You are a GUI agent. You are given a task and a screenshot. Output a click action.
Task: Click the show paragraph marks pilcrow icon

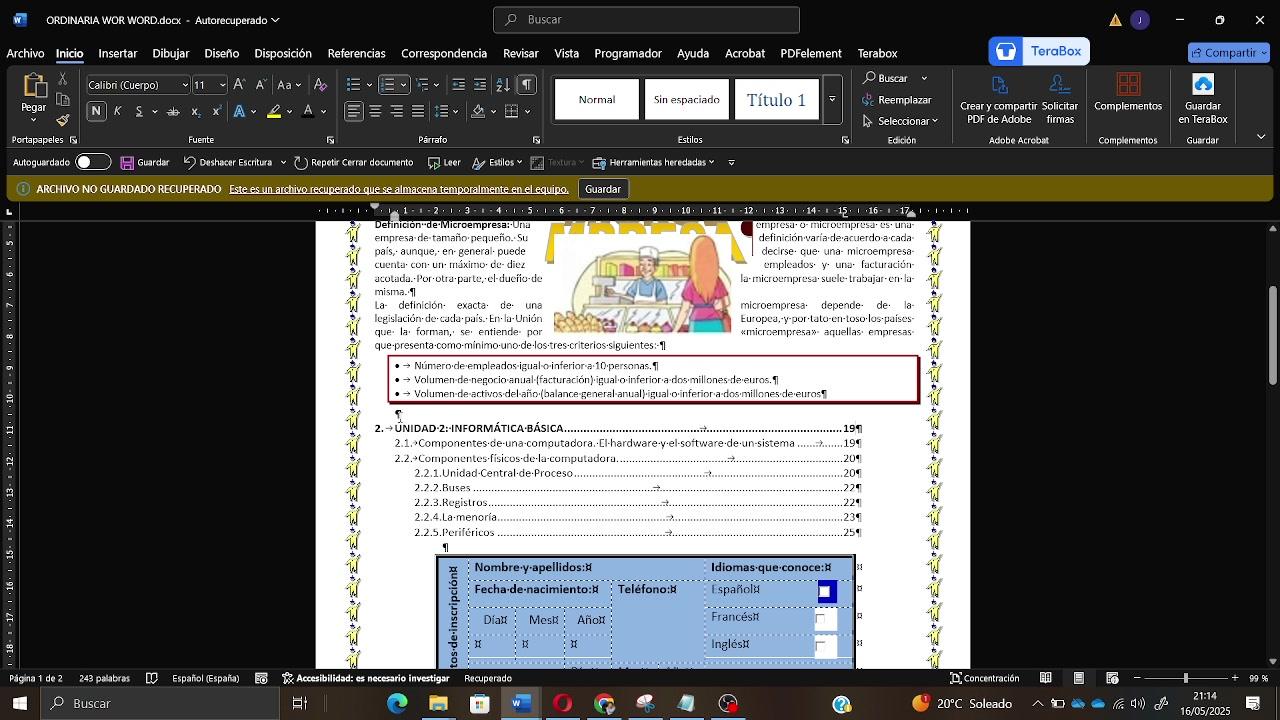[x=526, y=85]
